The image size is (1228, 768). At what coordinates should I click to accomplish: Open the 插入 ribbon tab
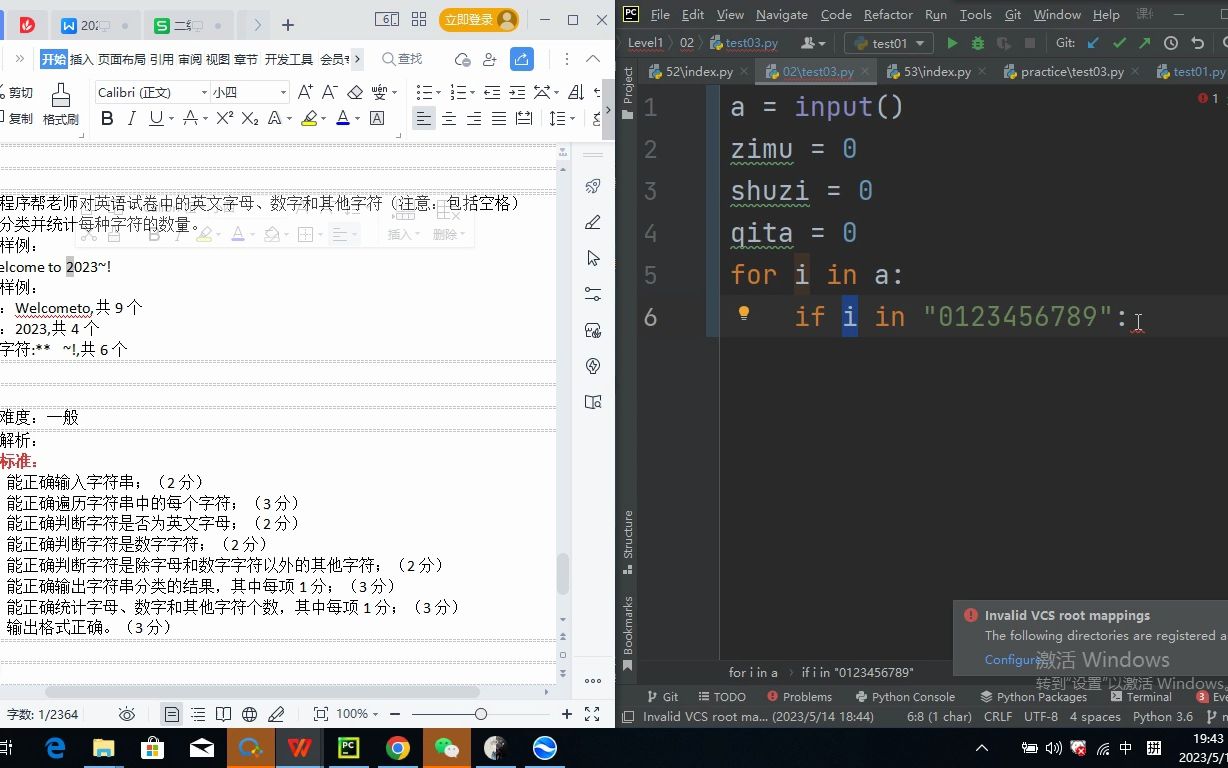[x=81, y=59]
